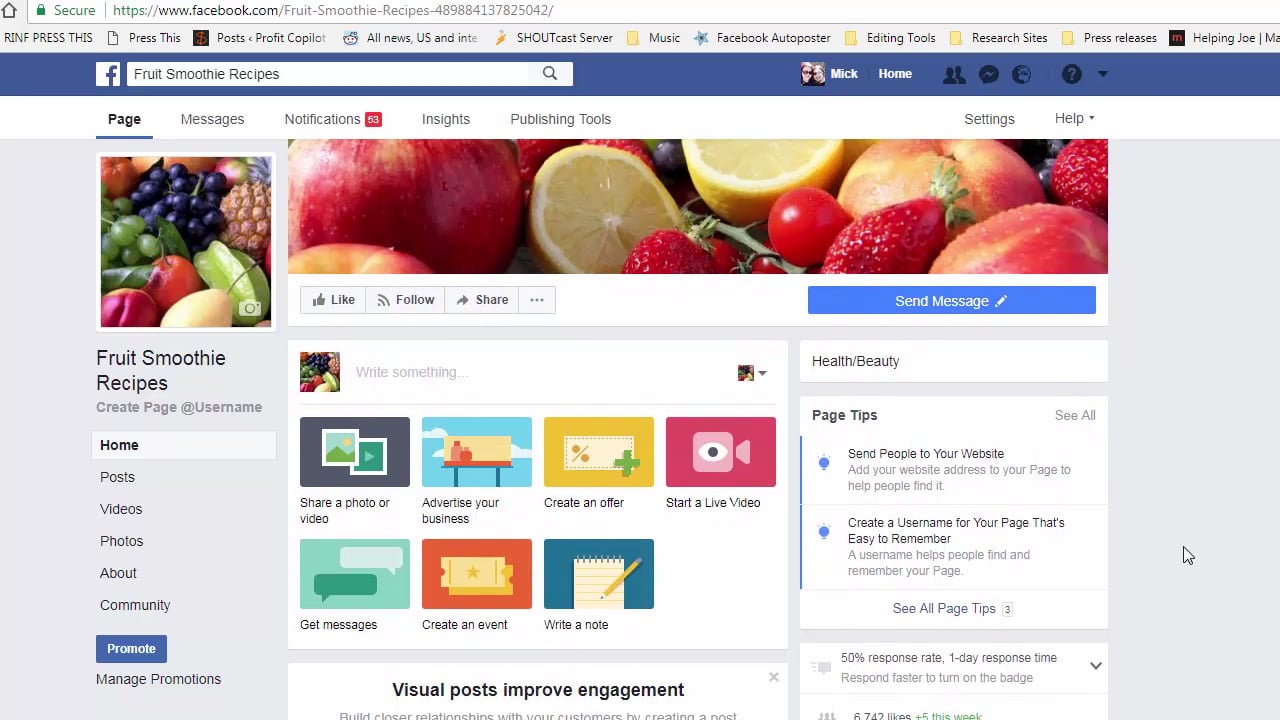This screenshot has height=720, width=1280.
Task: Open the friend requests icon
Action: click(954, 74)
